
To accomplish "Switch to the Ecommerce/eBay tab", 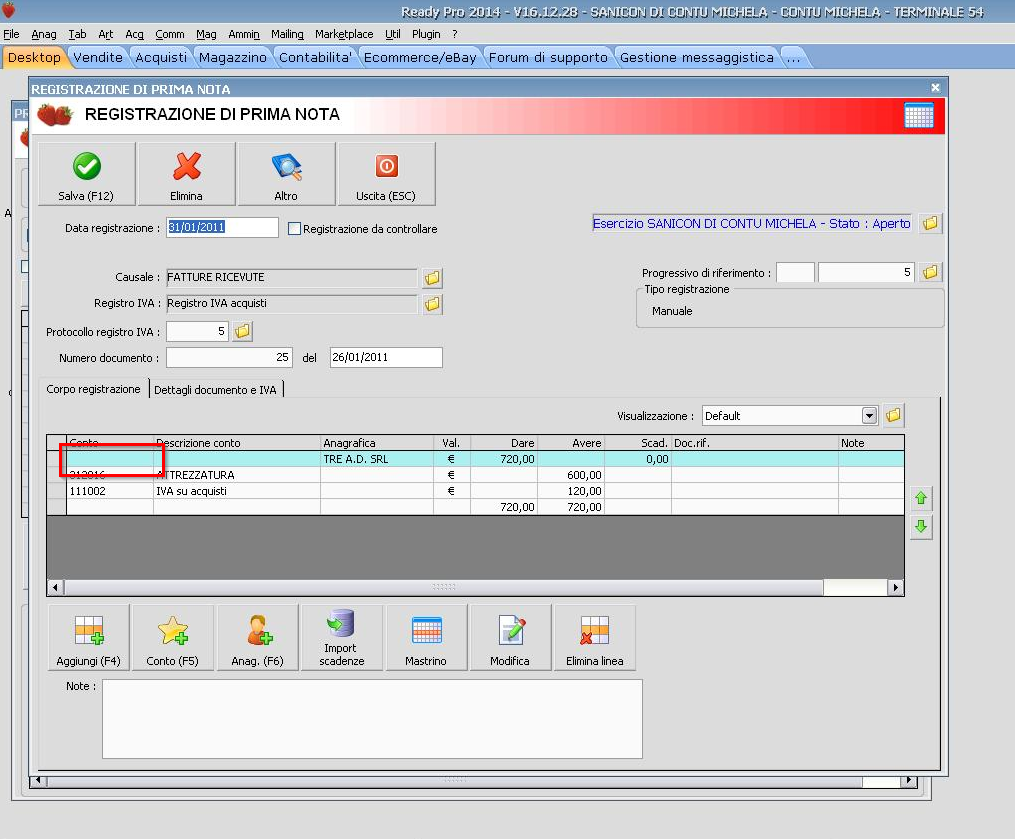I will pos(420,58).
